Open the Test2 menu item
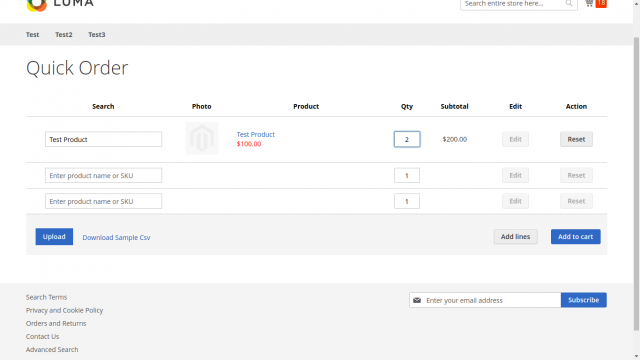Image resolution: width=640 pixels, height=360 pixels. [64, 35]
